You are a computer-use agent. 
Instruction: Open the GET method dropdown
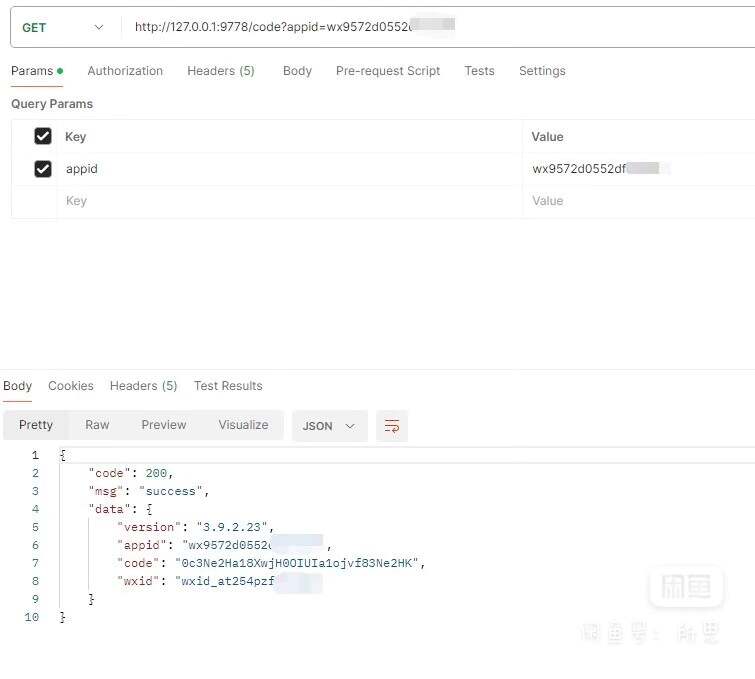point(63,27)
